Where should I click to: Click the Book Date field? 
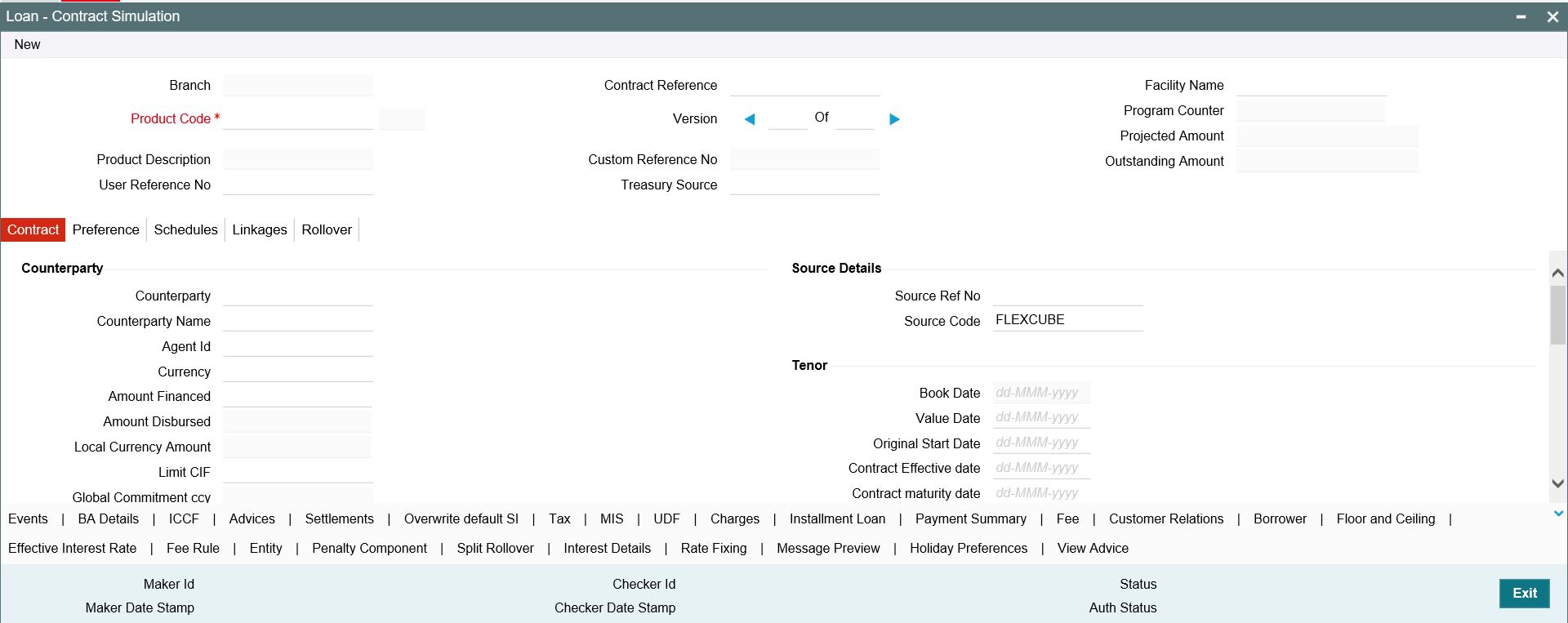click(1042, 393)
